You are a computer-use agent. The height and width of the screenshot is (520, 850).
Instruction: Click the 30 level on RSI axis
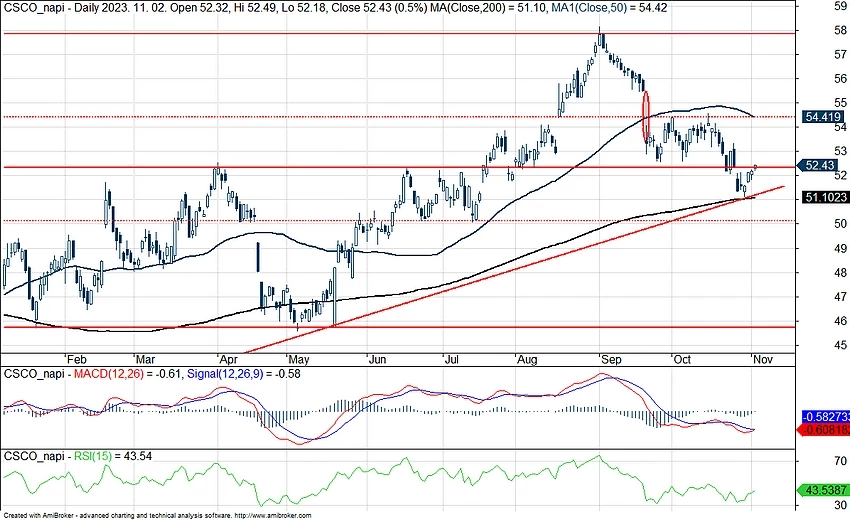pos(841,505)
